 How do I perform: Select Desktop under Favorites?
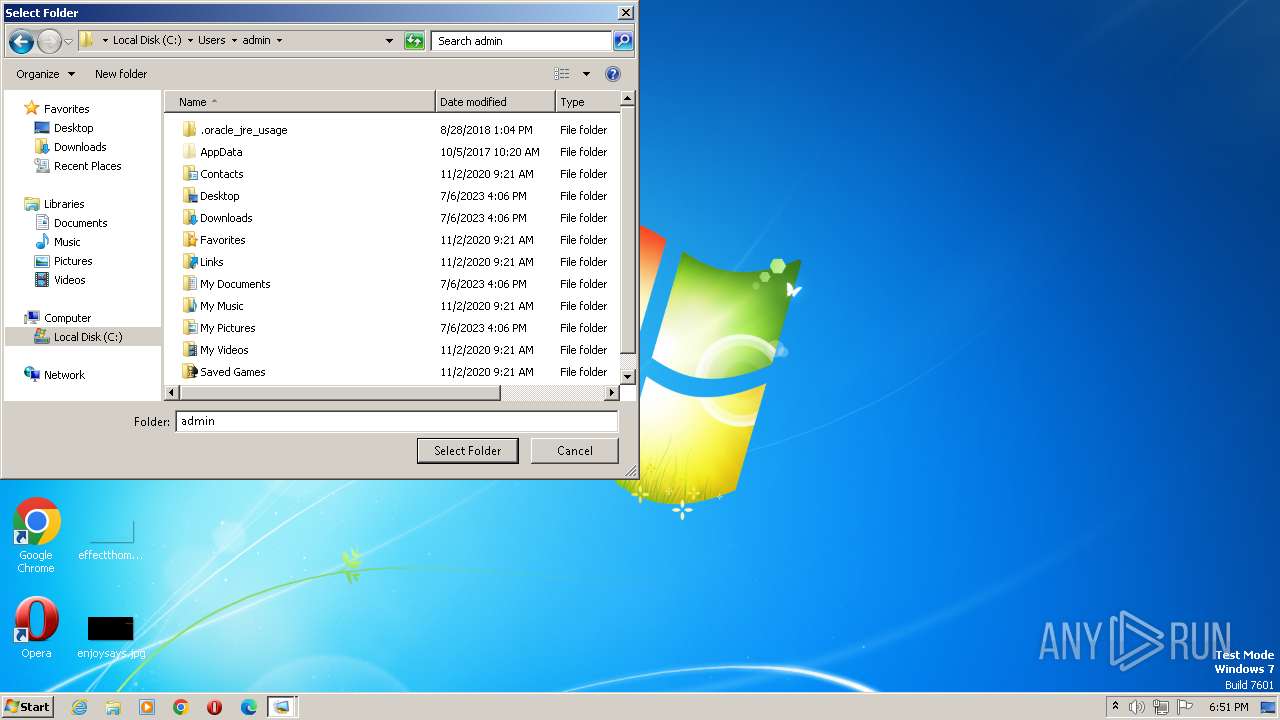click(x=73, y=128)
